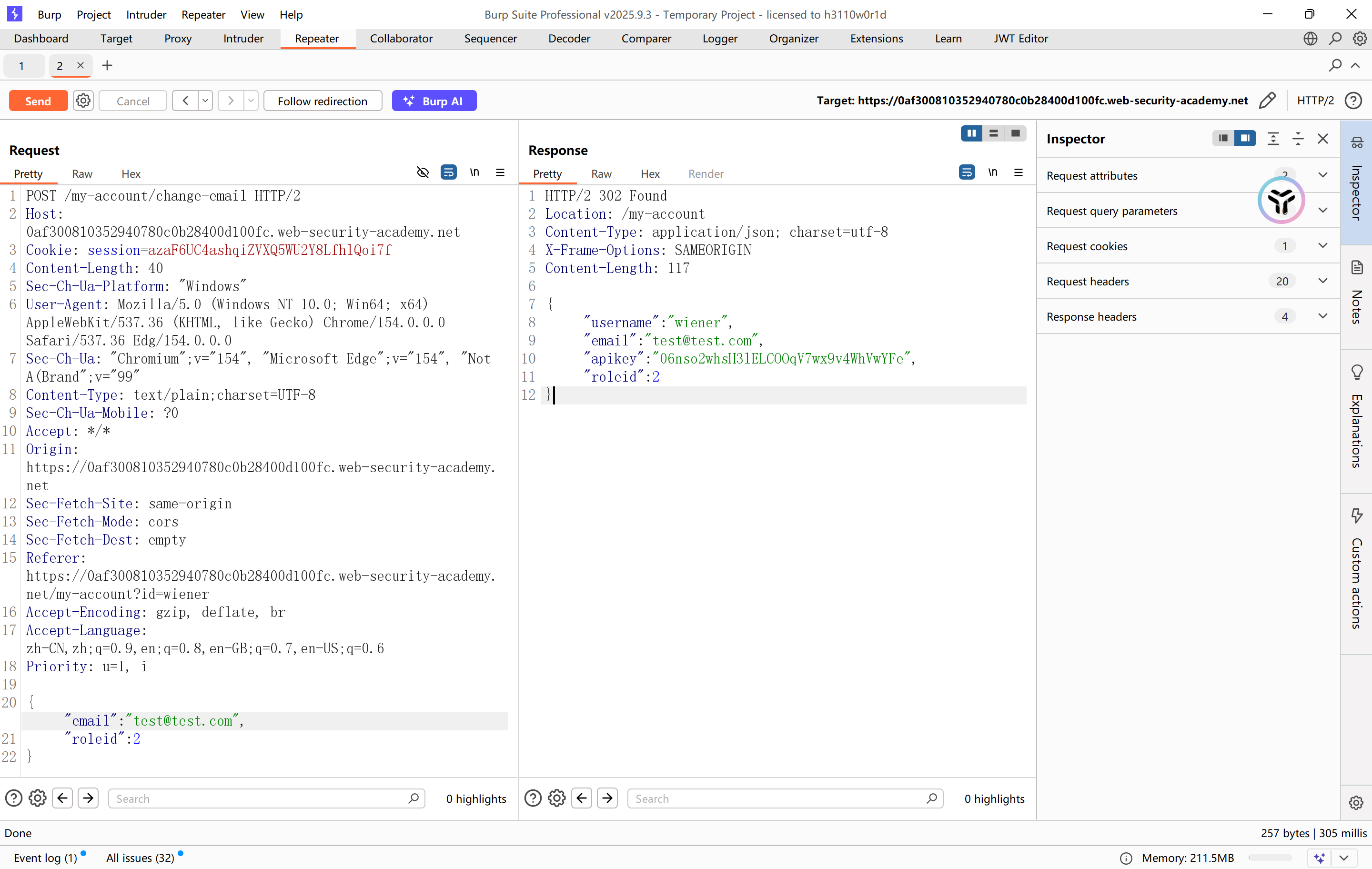Click the memory usage progress bar
The height and width of the screenshot is (869, 1372).
click(x=1270, y=857)
